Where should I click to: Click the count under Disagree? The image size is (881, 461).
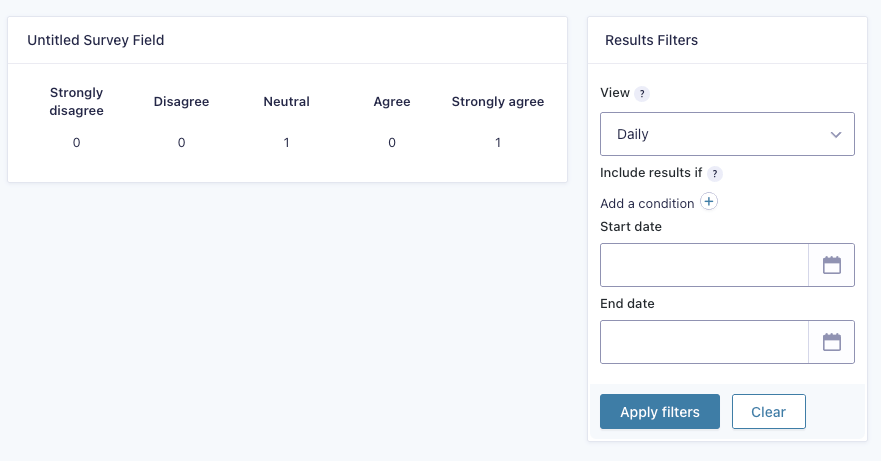[x=181, y=143]
